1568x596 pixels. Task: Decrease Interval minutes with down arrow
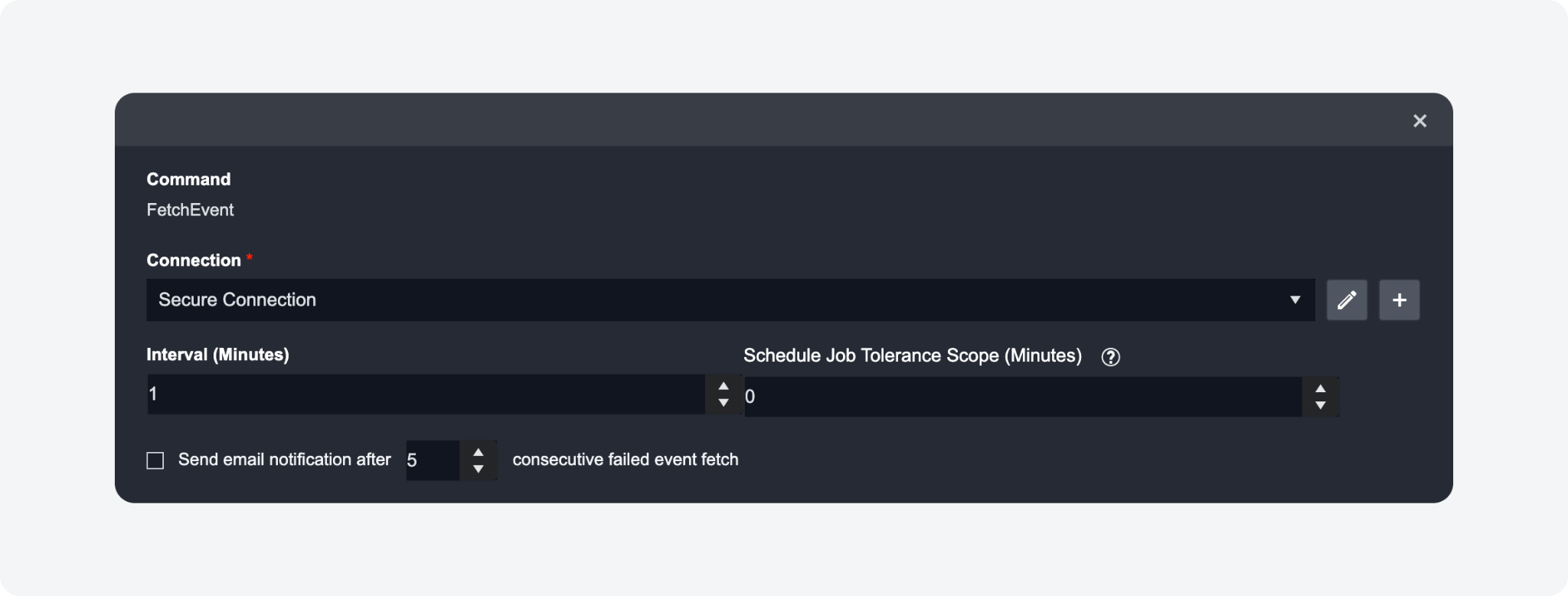(723, 403)
